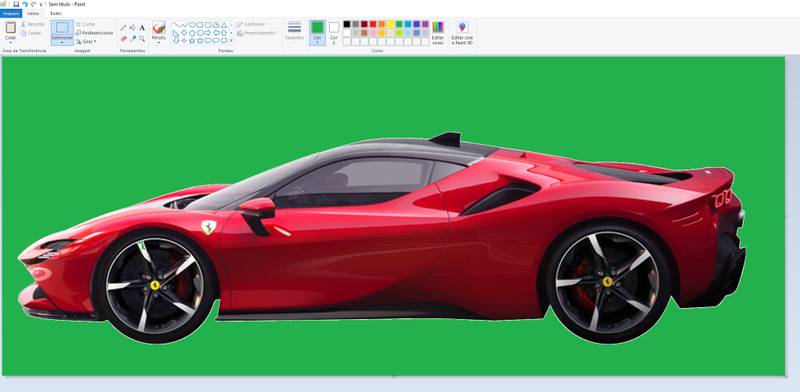Click the Recortar button

coord(33,24)
